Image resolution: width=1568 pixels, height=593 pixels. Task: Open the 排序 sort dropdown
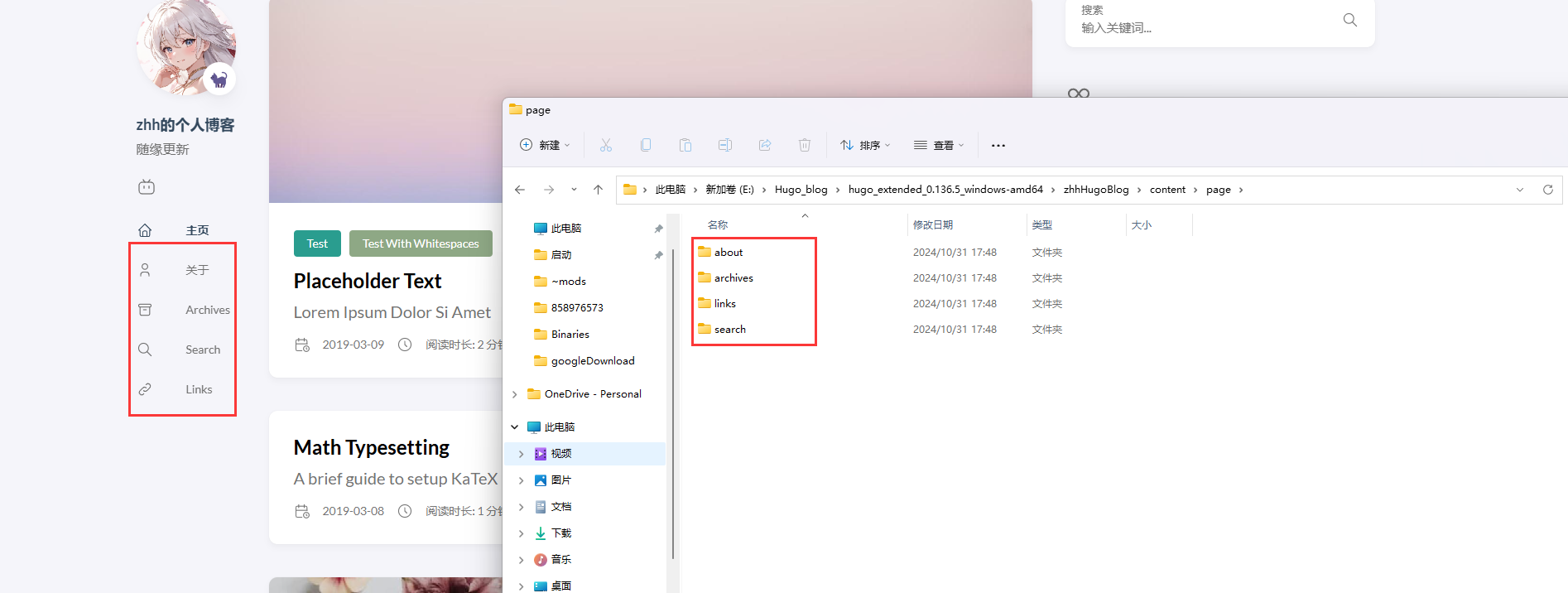pos(866,145)
